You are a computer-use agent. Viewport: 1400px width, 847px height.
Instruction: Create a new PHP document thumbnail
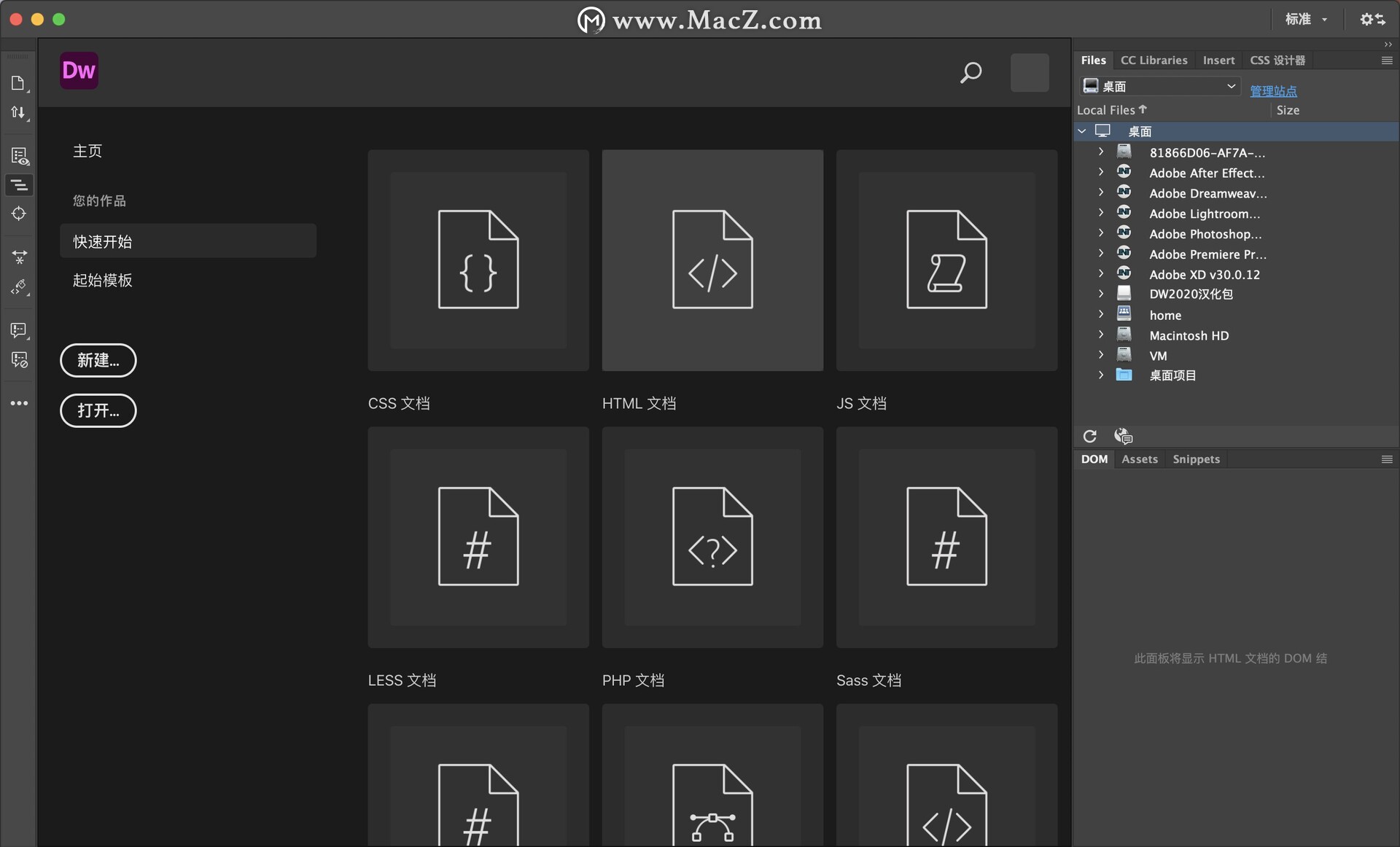pos(712,537)
